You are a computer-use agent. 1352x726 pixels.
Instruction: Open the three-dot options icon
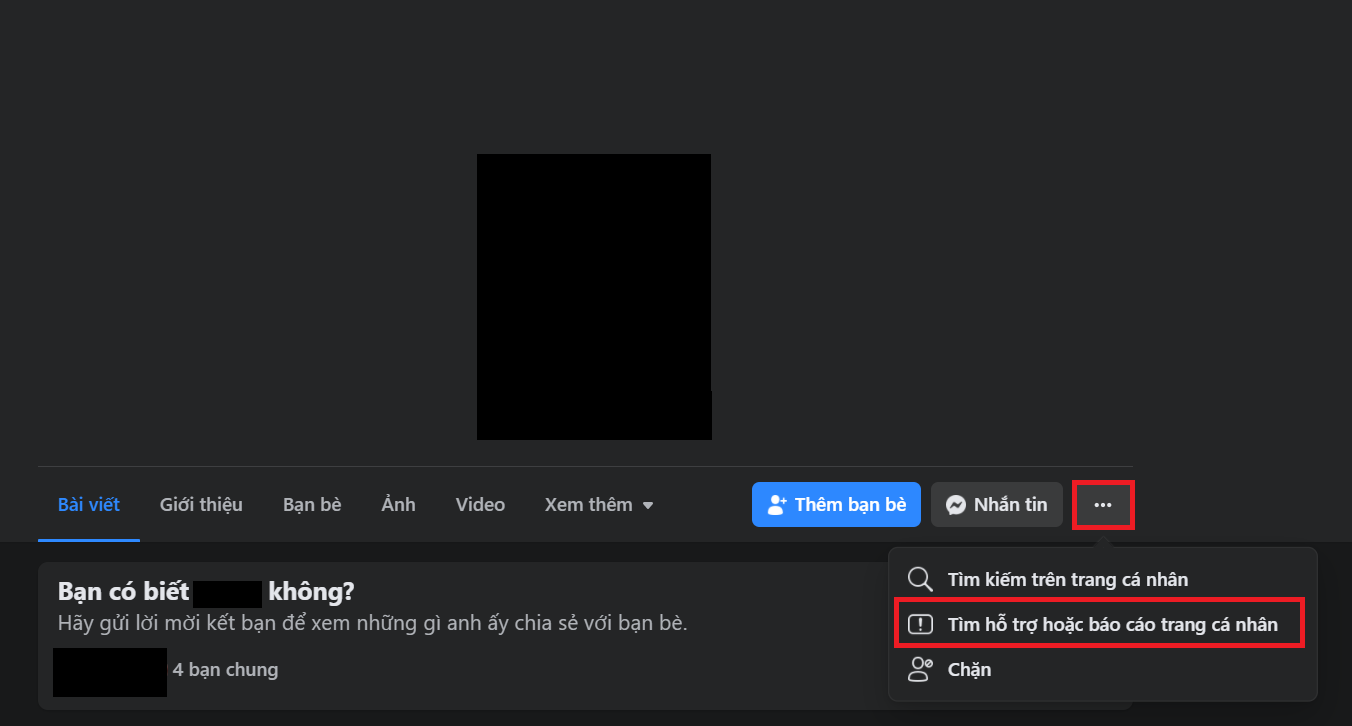pyautogui.click(x=1103, y=504)
